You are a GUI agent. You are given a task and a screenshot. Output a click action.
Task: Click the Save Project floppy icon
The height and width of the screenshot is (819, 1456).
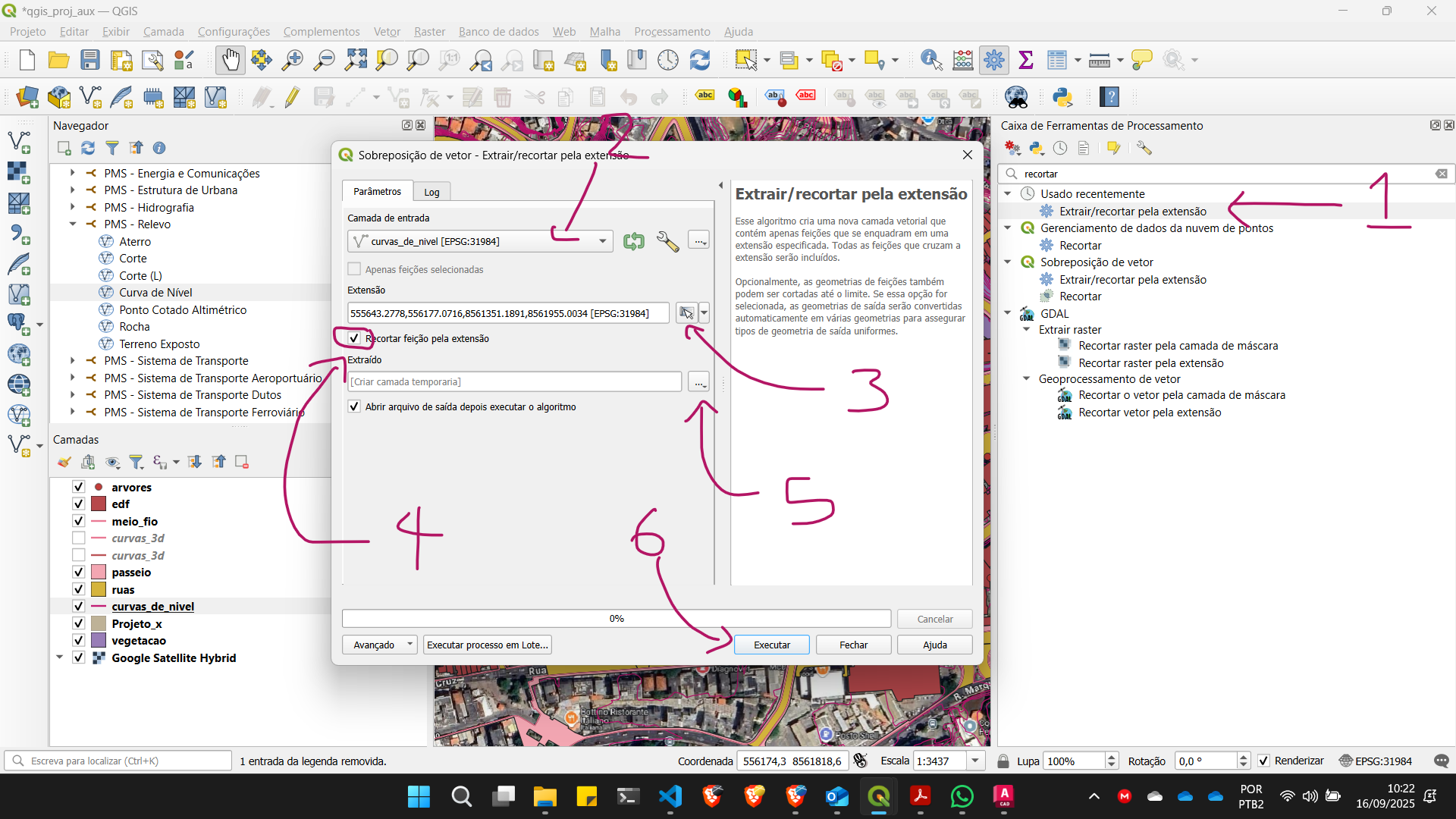coord(90,60)
